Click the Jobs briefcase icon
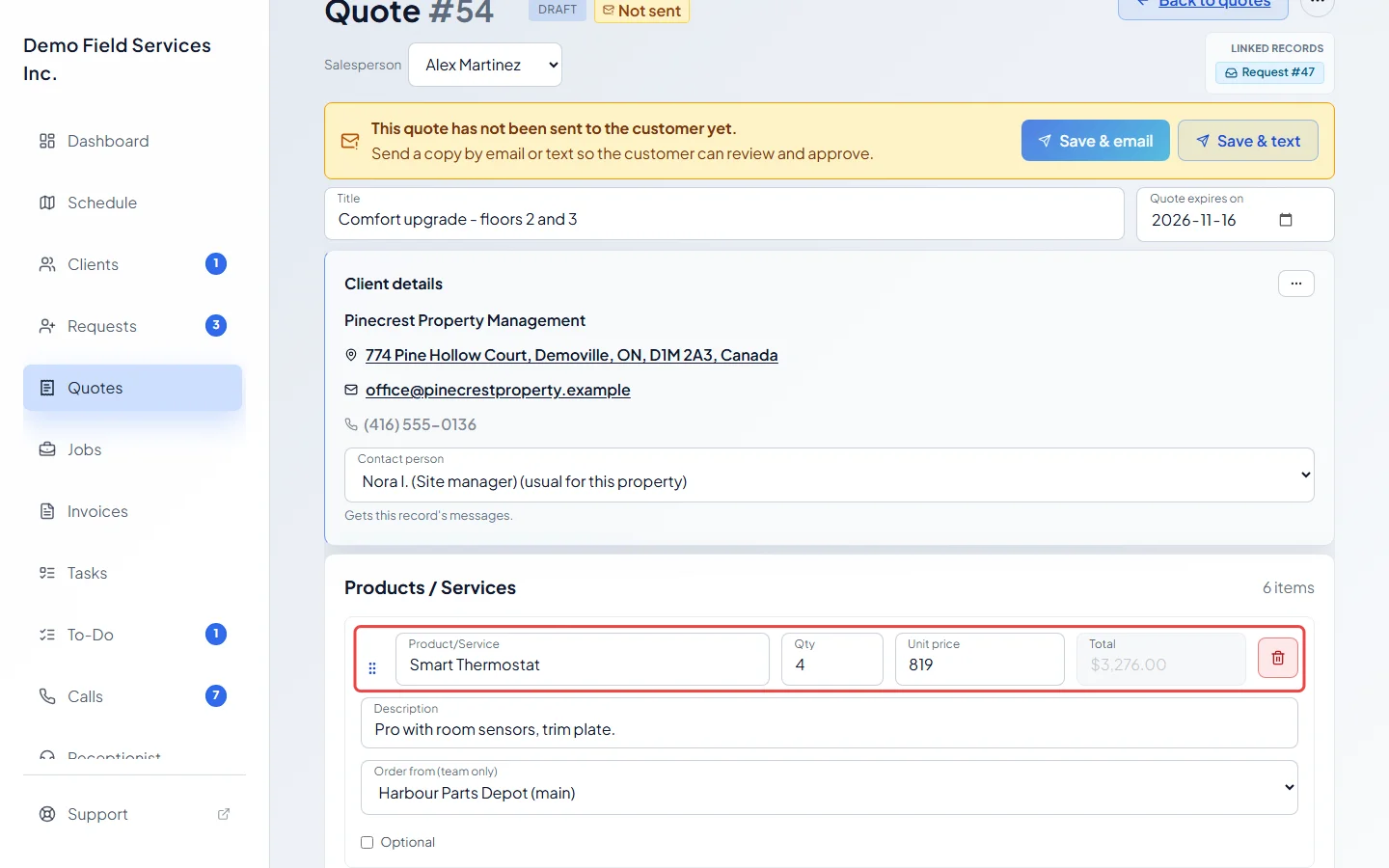Image resolution: width=1389 pixels, height=868 pixels. (x=47, y=449)
